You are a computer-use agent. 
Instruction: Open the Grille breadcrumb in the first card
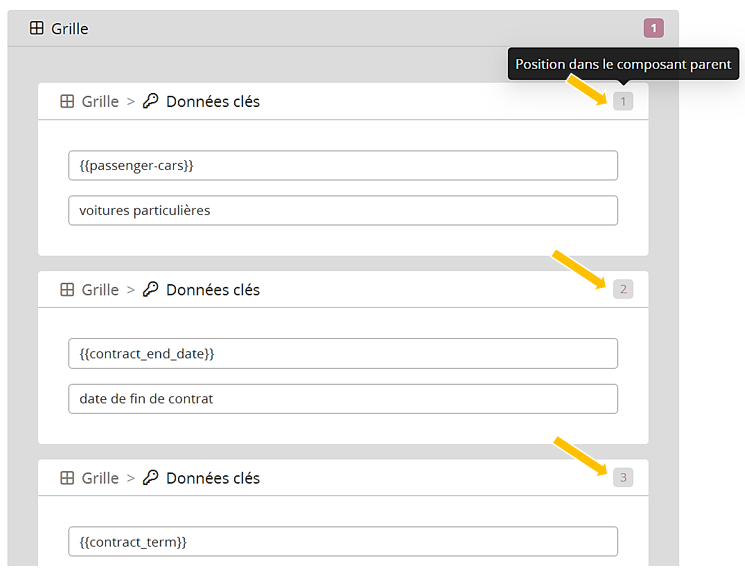coord(100,101)
